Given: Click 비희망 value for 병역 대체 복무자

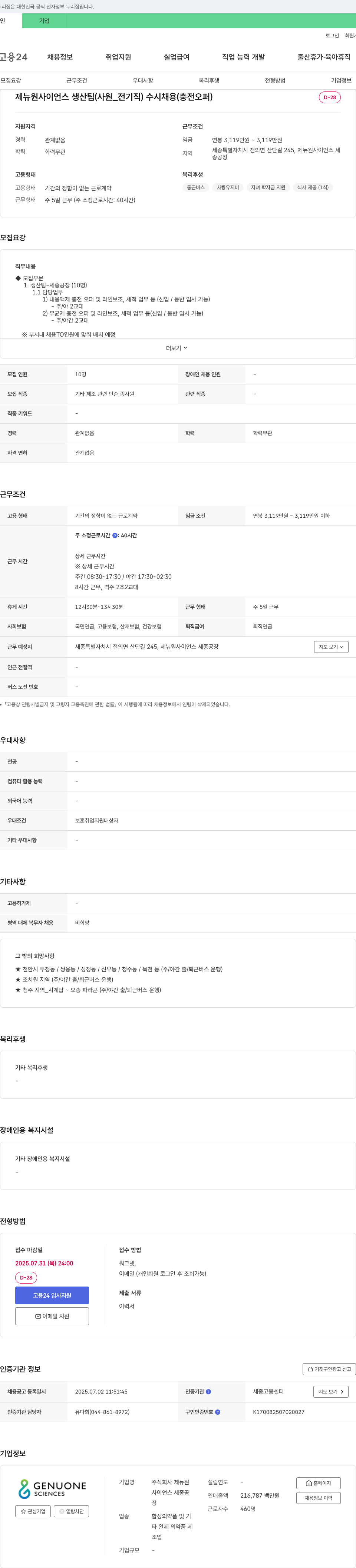Looking at the screenshot, I should pos(82,923).
